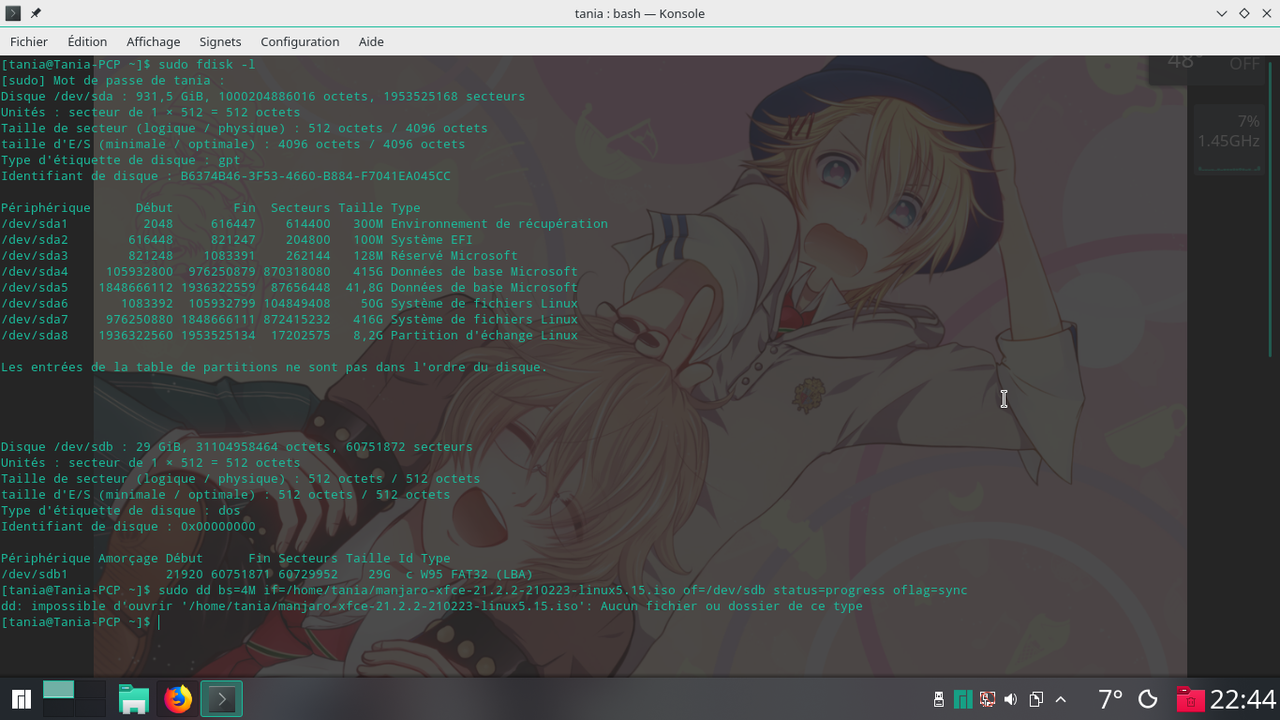Screen dimensions: 1280x720
Task: Click the /dev/sda8 swap partition row
Action: [289, 336]
